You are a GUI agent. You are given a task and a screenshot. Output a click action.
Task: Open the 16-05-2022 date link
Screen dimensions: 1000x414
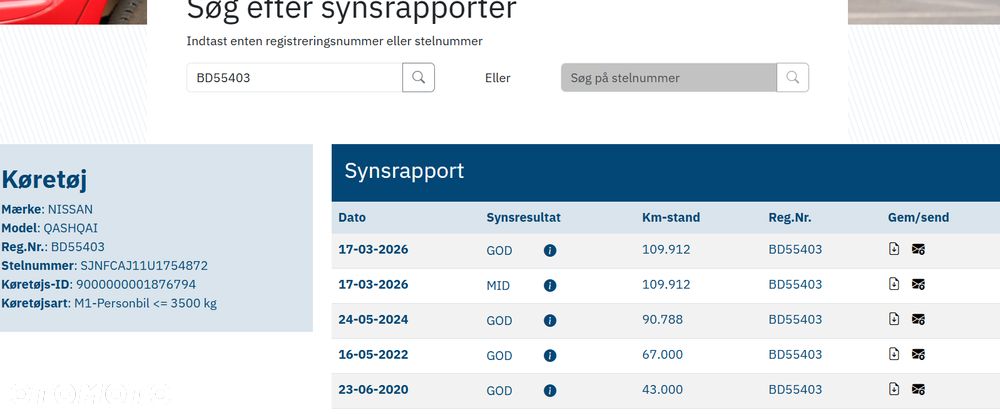pos(373,355)
